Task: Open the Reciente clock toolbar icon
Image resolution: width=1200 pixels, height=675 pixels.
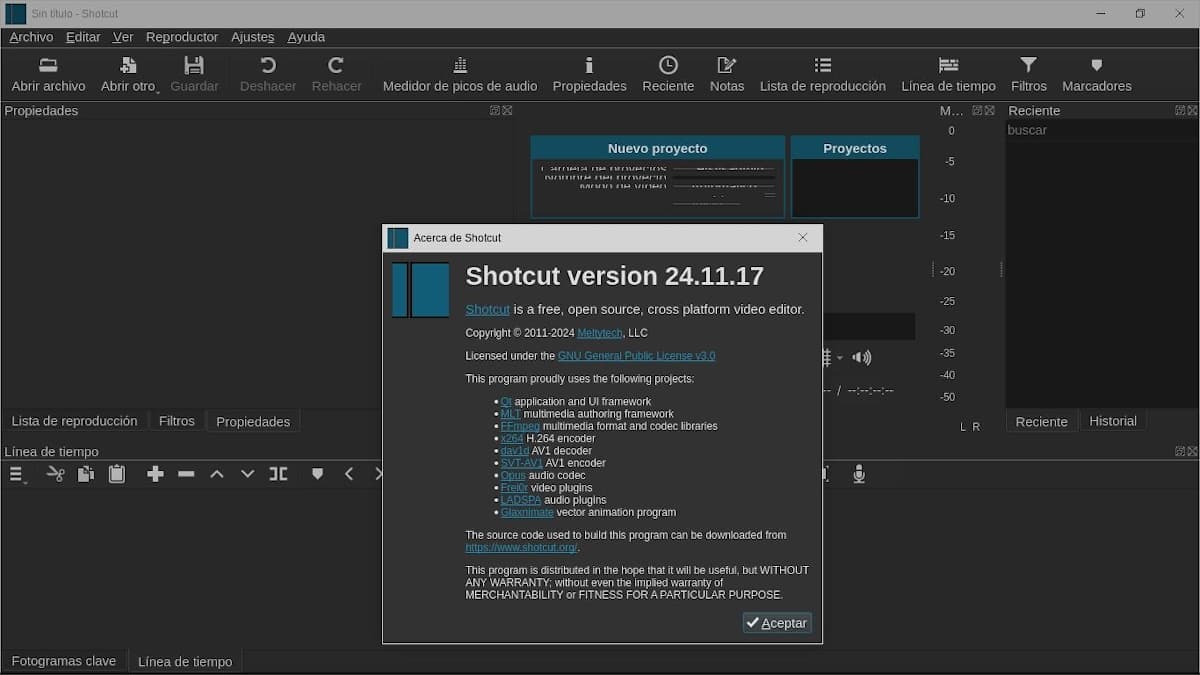Action: [668, 66]
